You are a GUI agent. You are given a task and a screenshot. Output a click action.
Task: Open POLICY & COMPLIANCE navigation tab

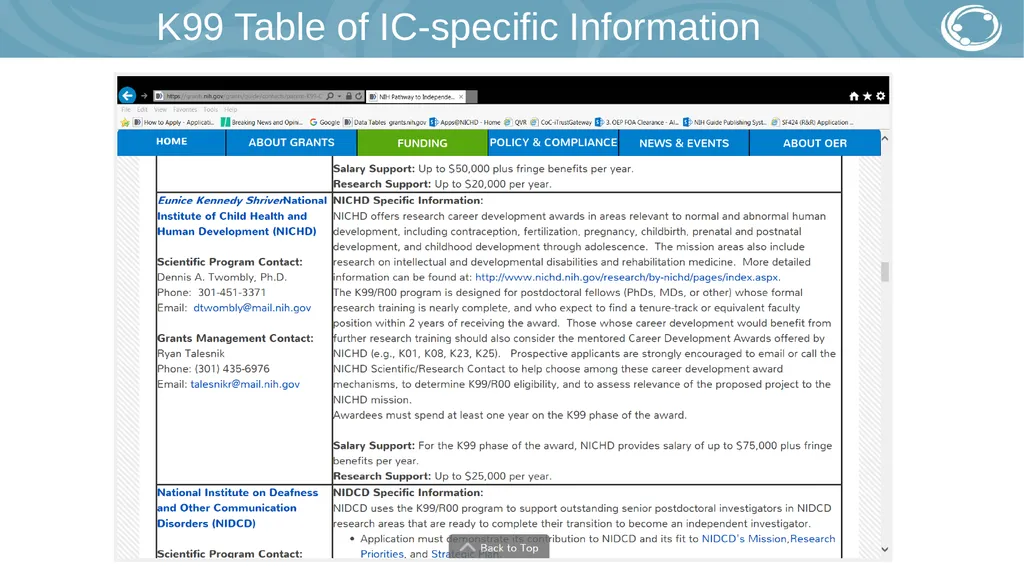tap(553, 142)
